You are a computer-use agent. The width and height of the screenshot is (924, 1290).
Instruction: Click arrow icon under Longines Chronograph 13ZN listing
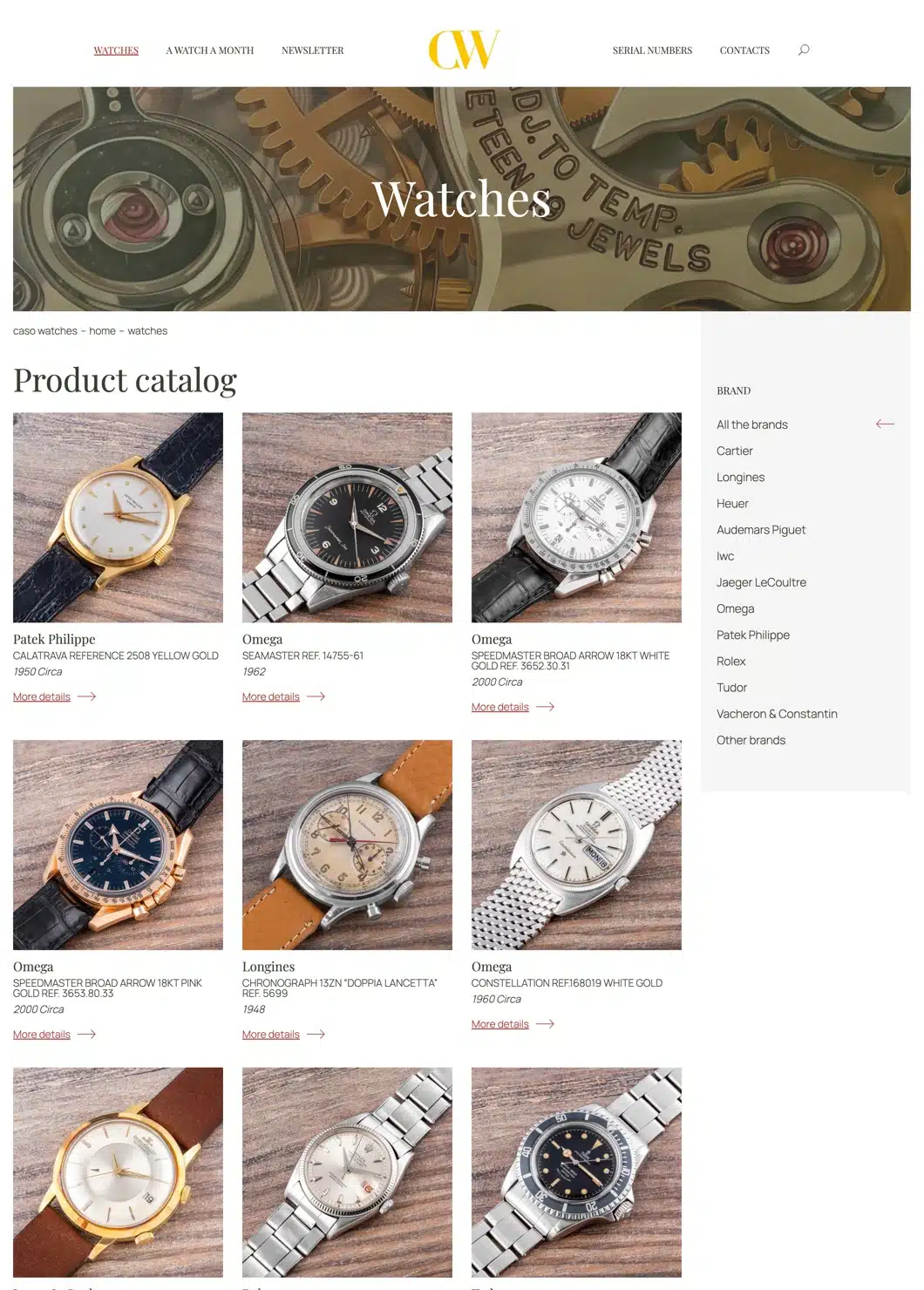click(316, 1034)
